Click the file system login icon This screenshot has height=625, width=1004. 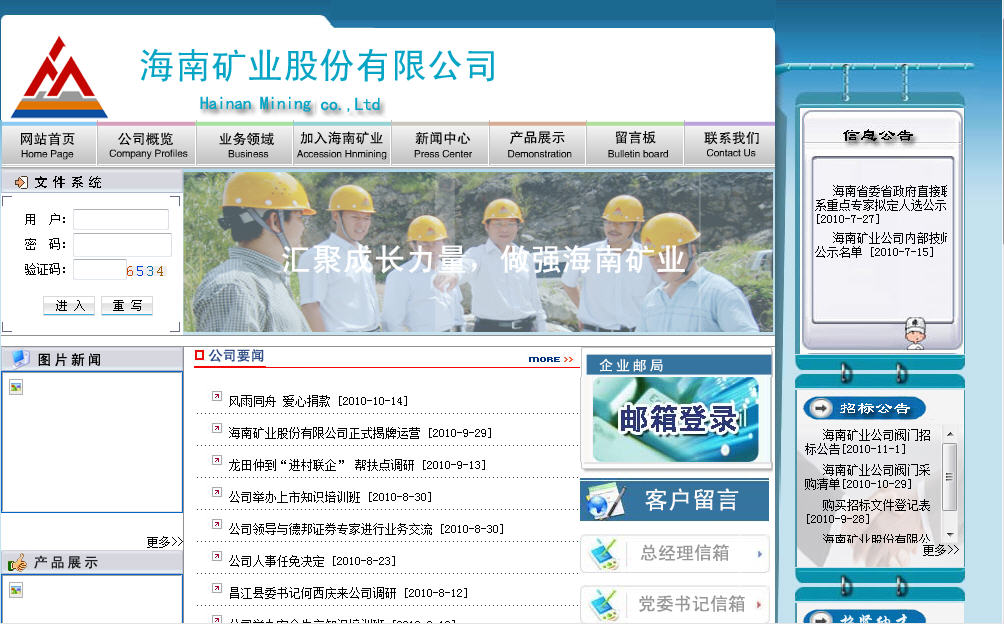pos(20,182)
